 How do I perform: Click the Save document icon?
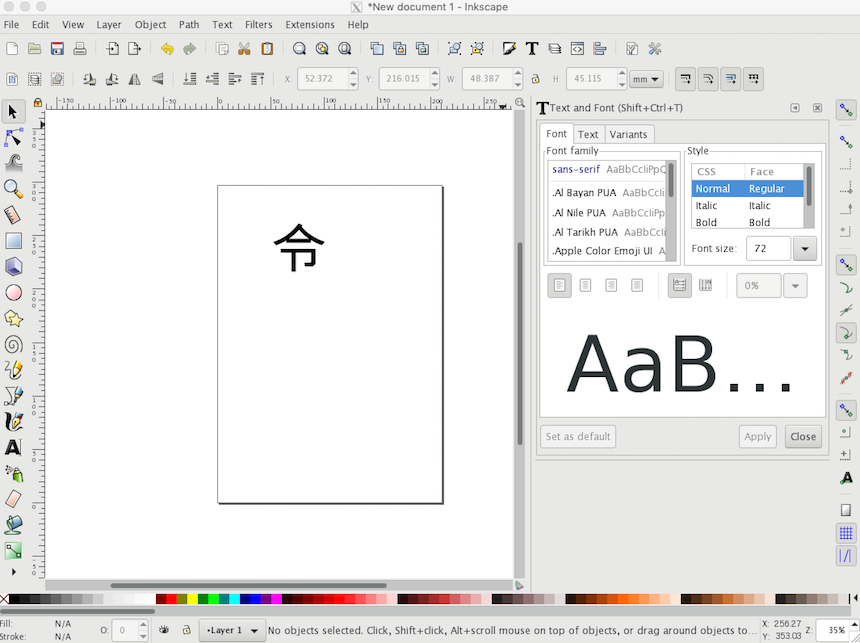tap(57, 49)
